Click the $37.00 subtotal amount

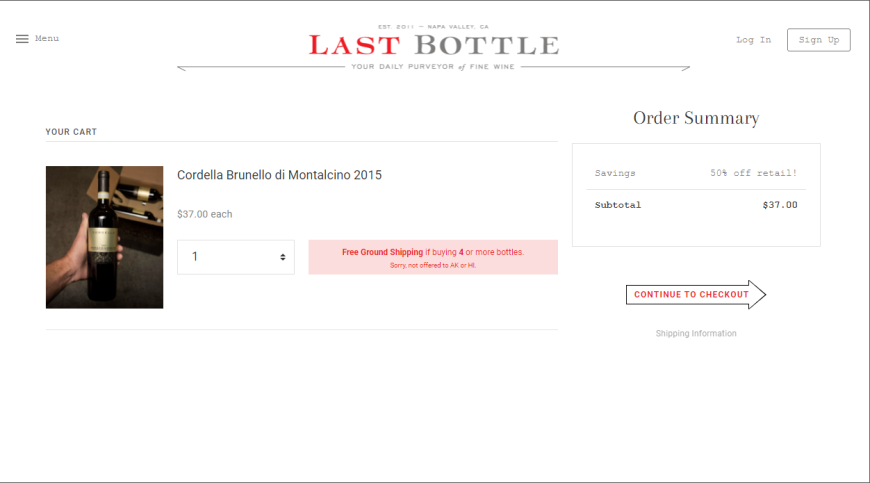(x=780, y=205)
